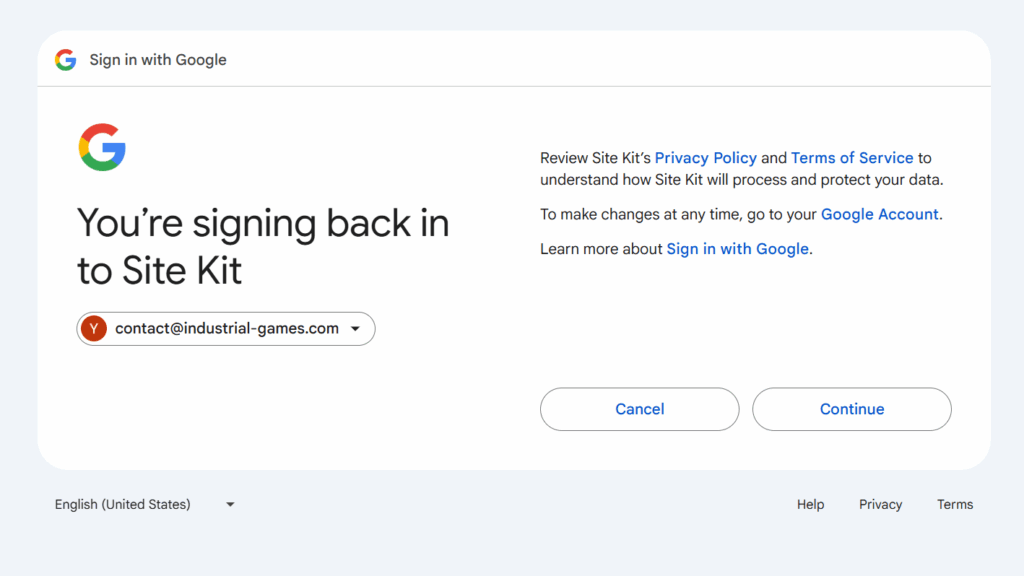Open Privacy in the footer
1024x576 pixels.
pyautogui.click(x=880, y=504)
